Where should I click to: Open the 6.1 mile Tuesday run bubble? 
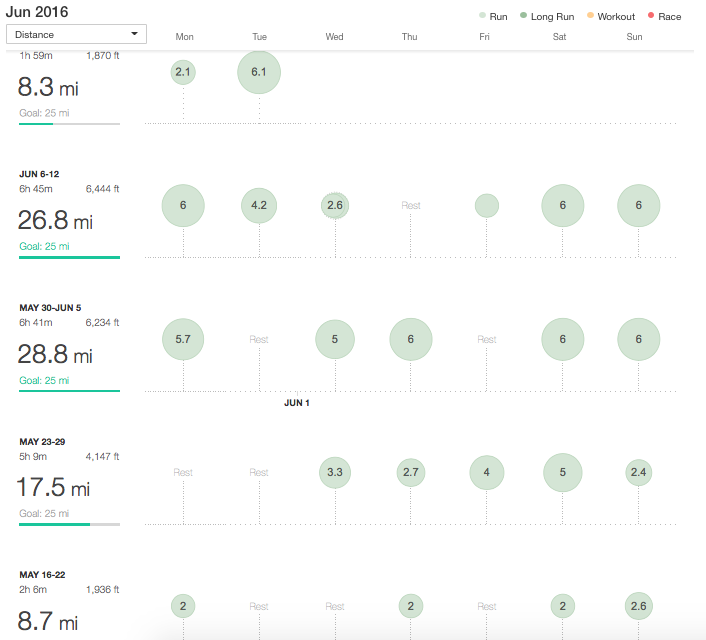click(x=259, y=72)
